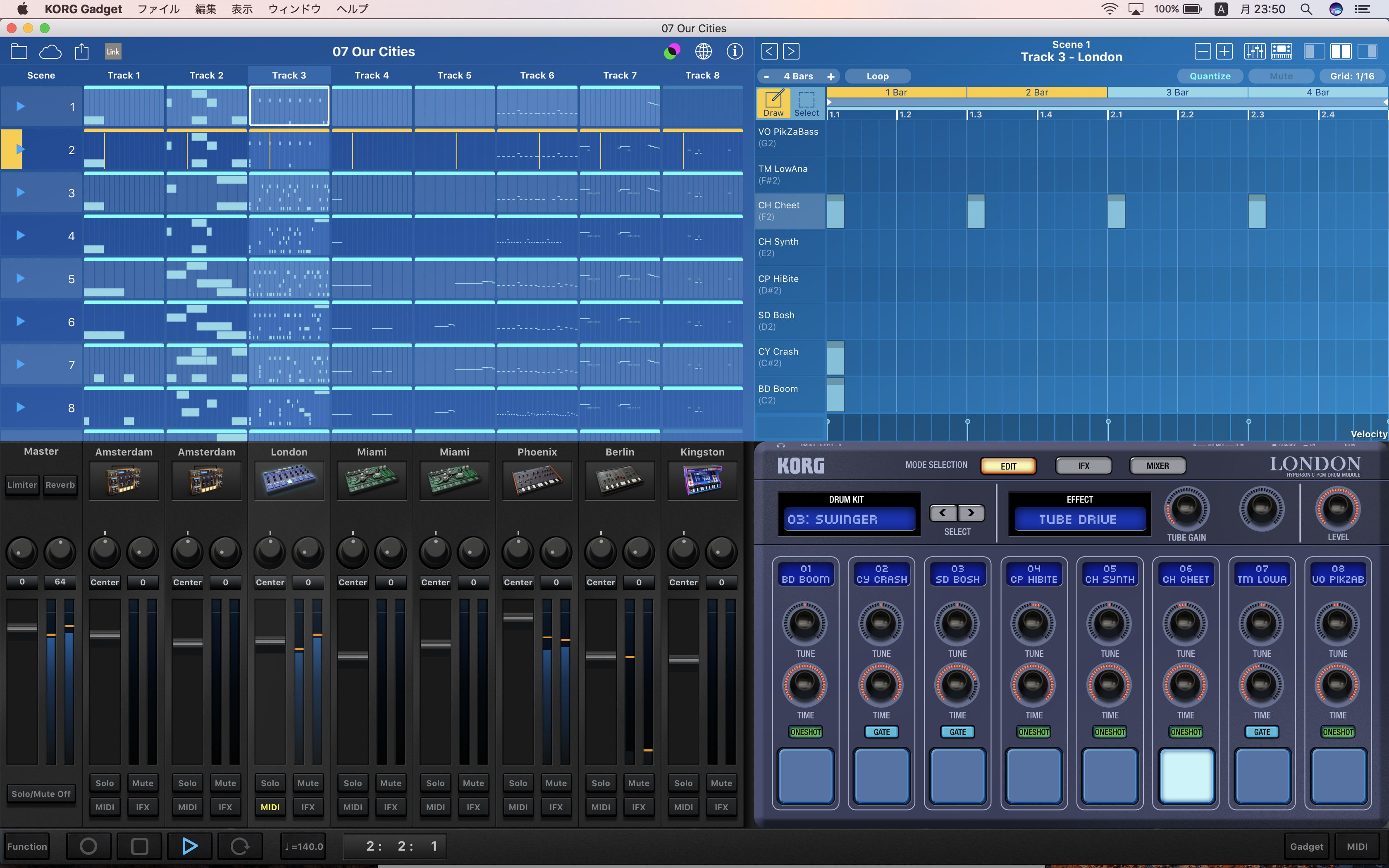Viewport: 1389px width, 868px height.
Task: Click the export share icon
Action: click(82, 52)
